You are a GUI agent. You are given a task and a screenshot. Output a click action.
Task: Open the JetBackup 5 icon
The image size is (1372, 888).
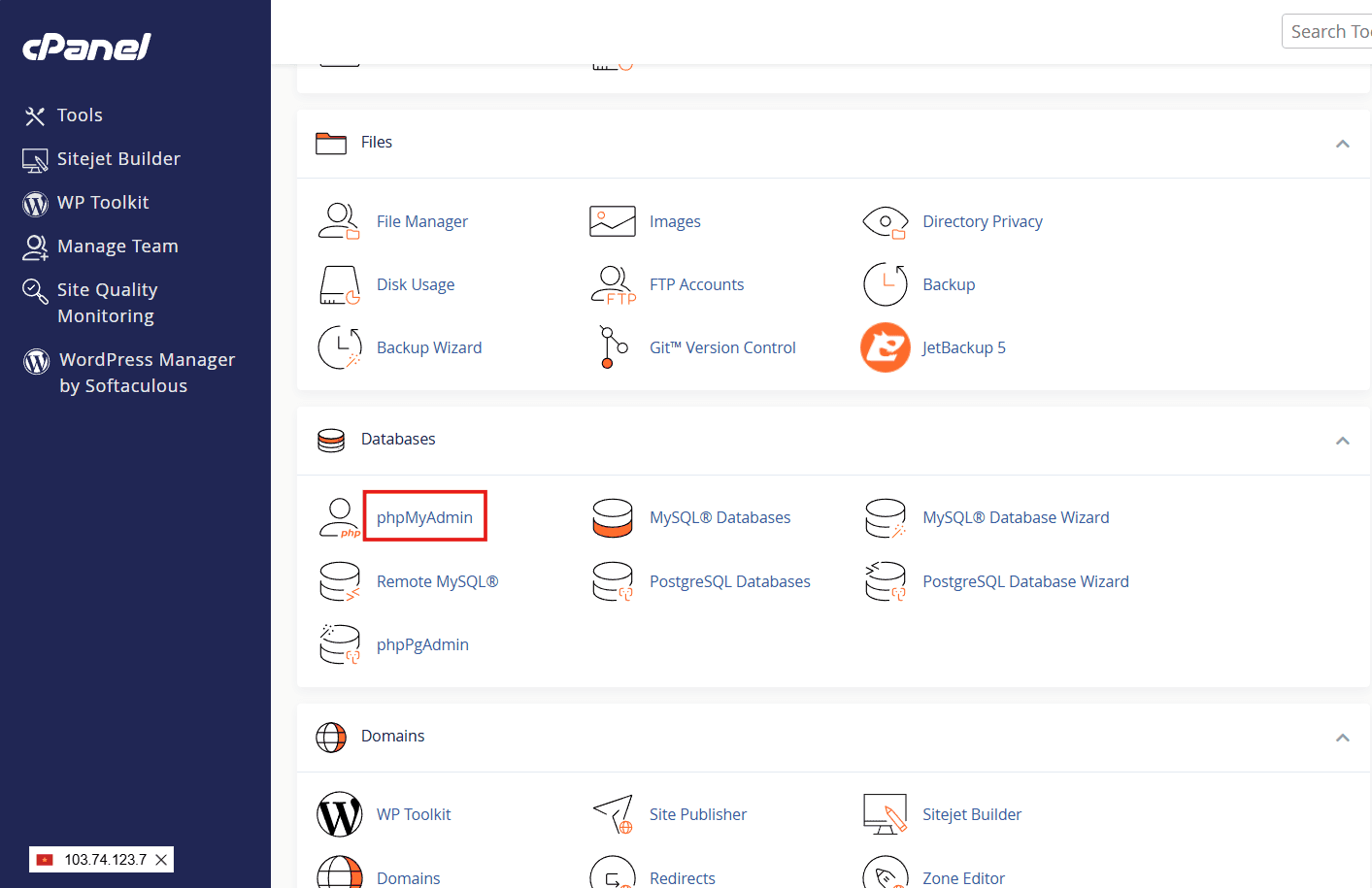[x=885, y=346]
